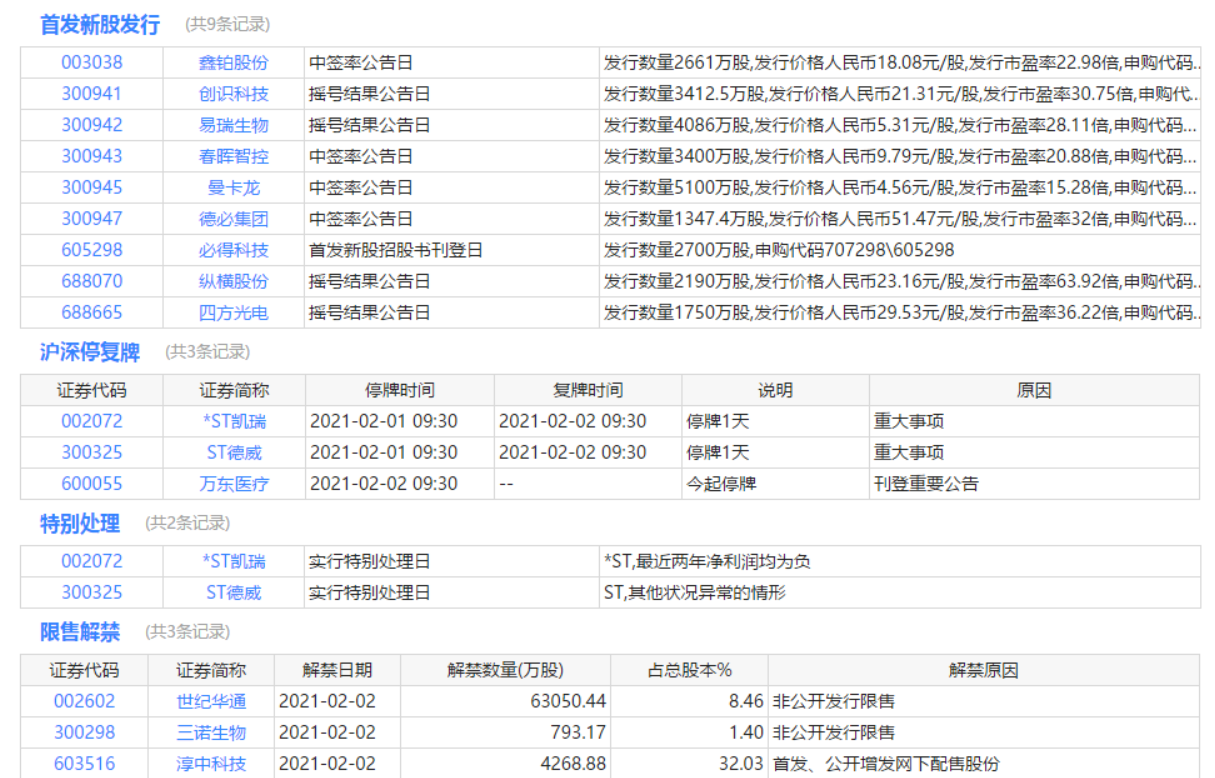
Task: Select ST,其他状况异常的情形 description cell
Action: pyautogui.click(x=899, y=592)
